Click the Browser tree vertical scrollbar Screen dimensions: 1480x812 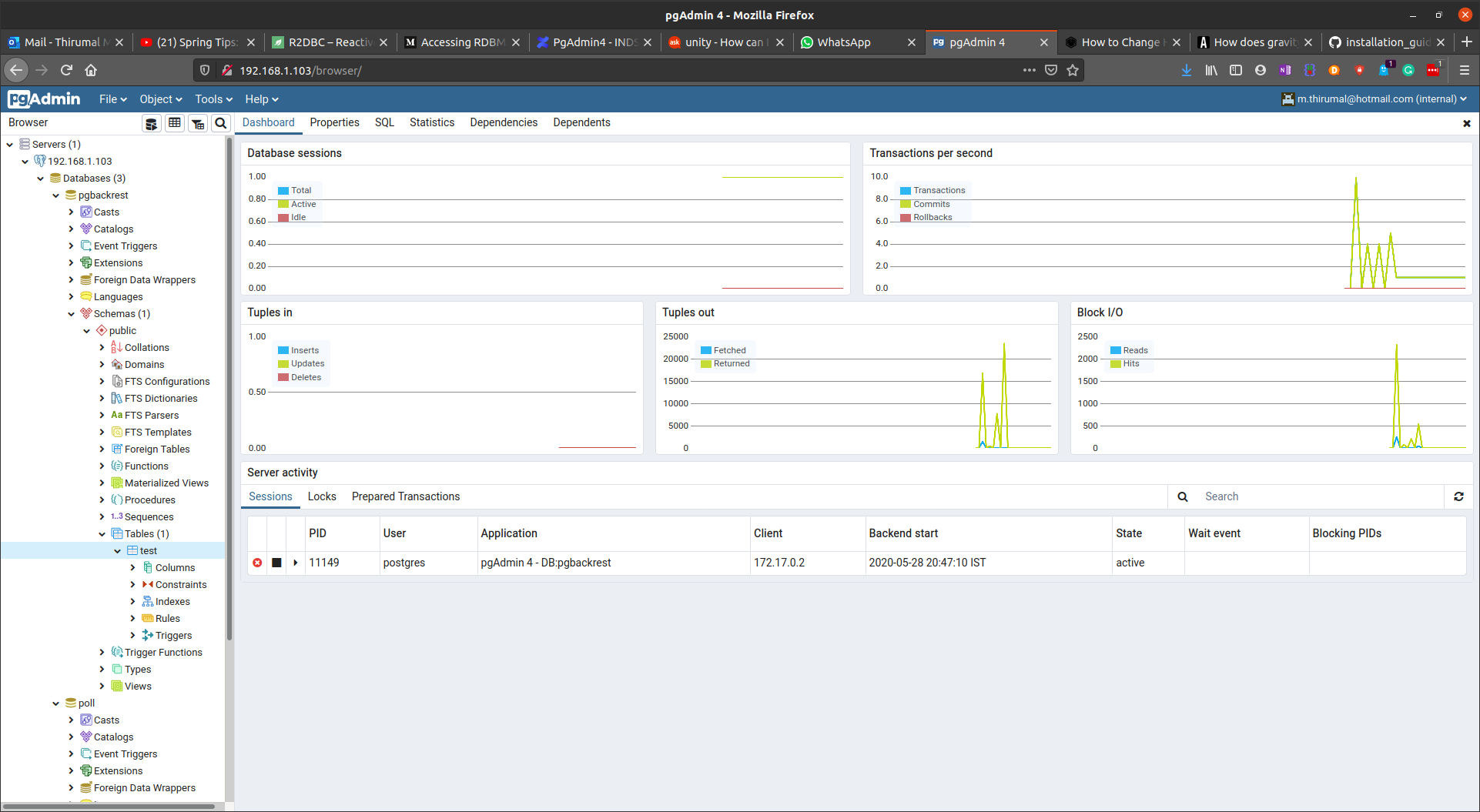[229, 389]
